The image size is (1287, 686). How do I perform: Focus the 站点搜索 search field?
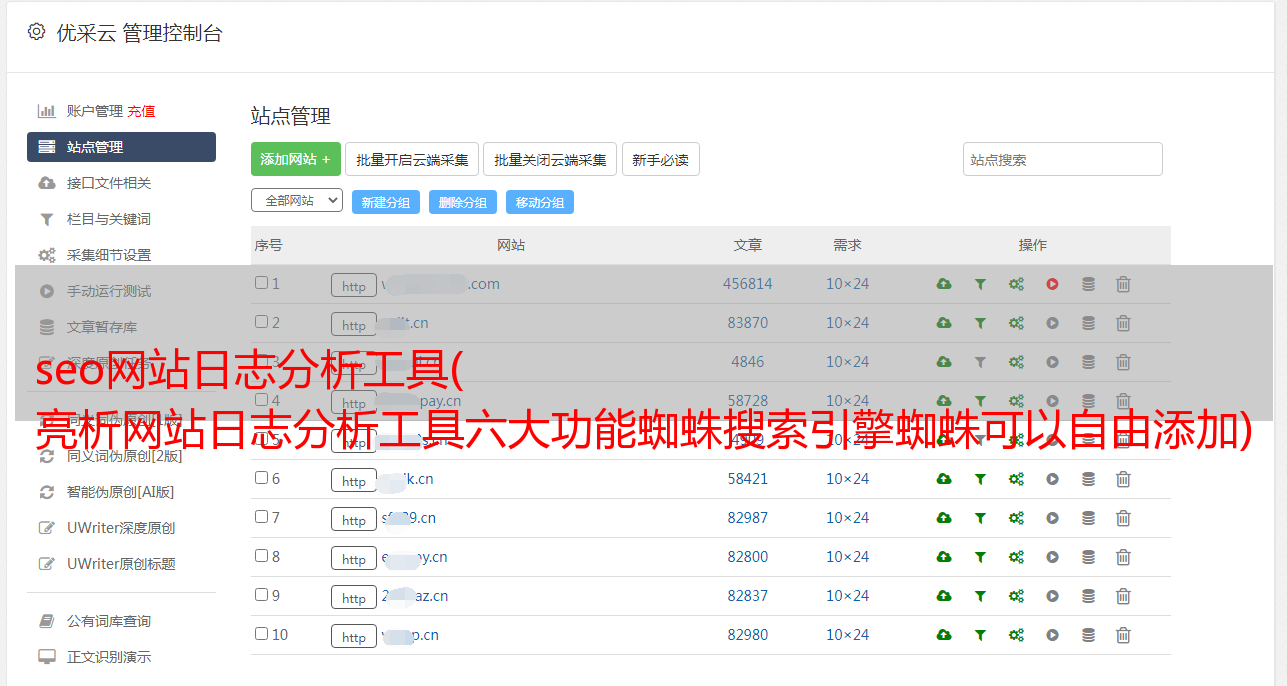point(1063,159)
